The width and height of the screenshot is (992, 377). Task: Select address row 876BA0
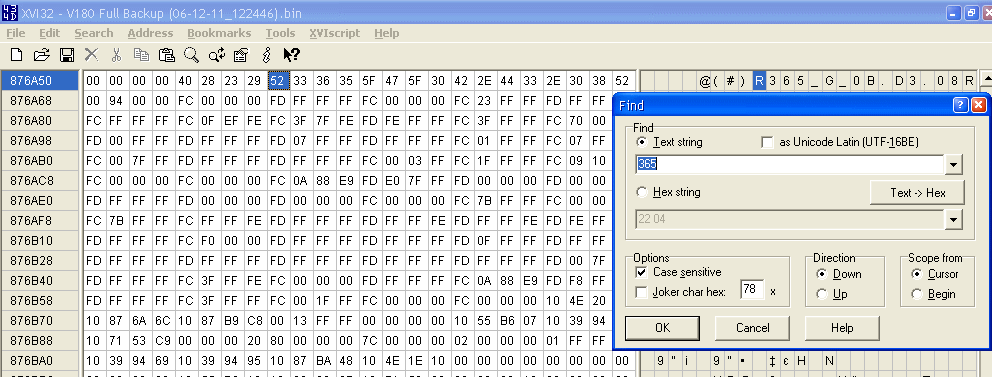40,361
